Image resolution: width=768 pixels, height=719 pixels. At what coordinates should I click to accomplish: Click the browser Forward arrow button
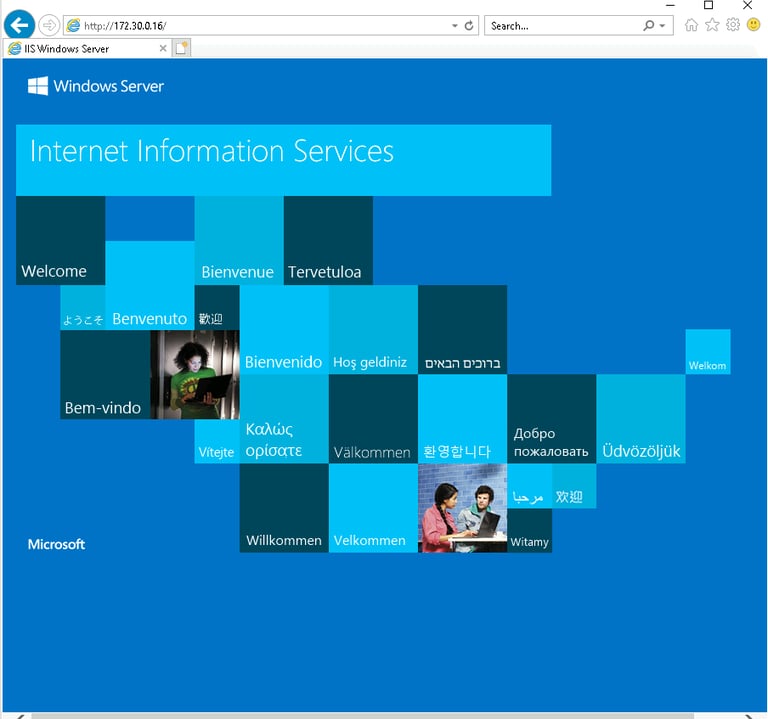tap(49, 25)
